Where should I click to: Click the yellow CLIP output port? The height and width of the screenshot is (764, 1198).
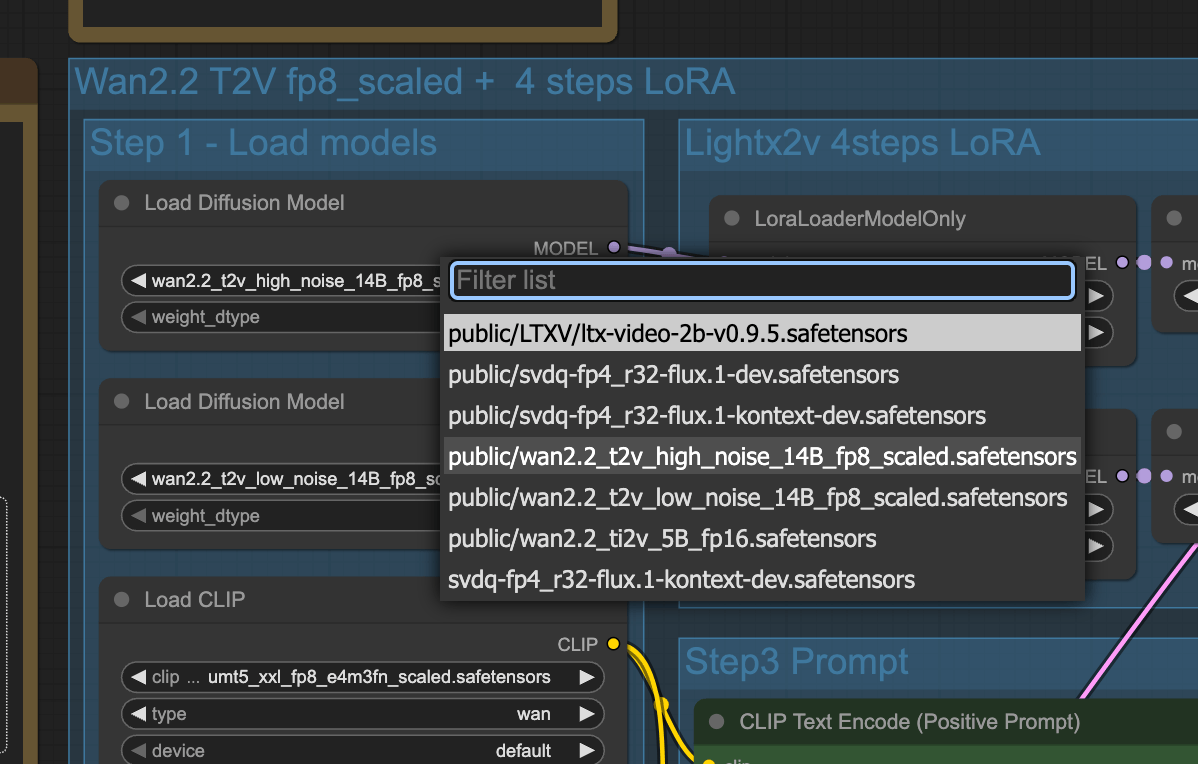(x=613, y=644)
